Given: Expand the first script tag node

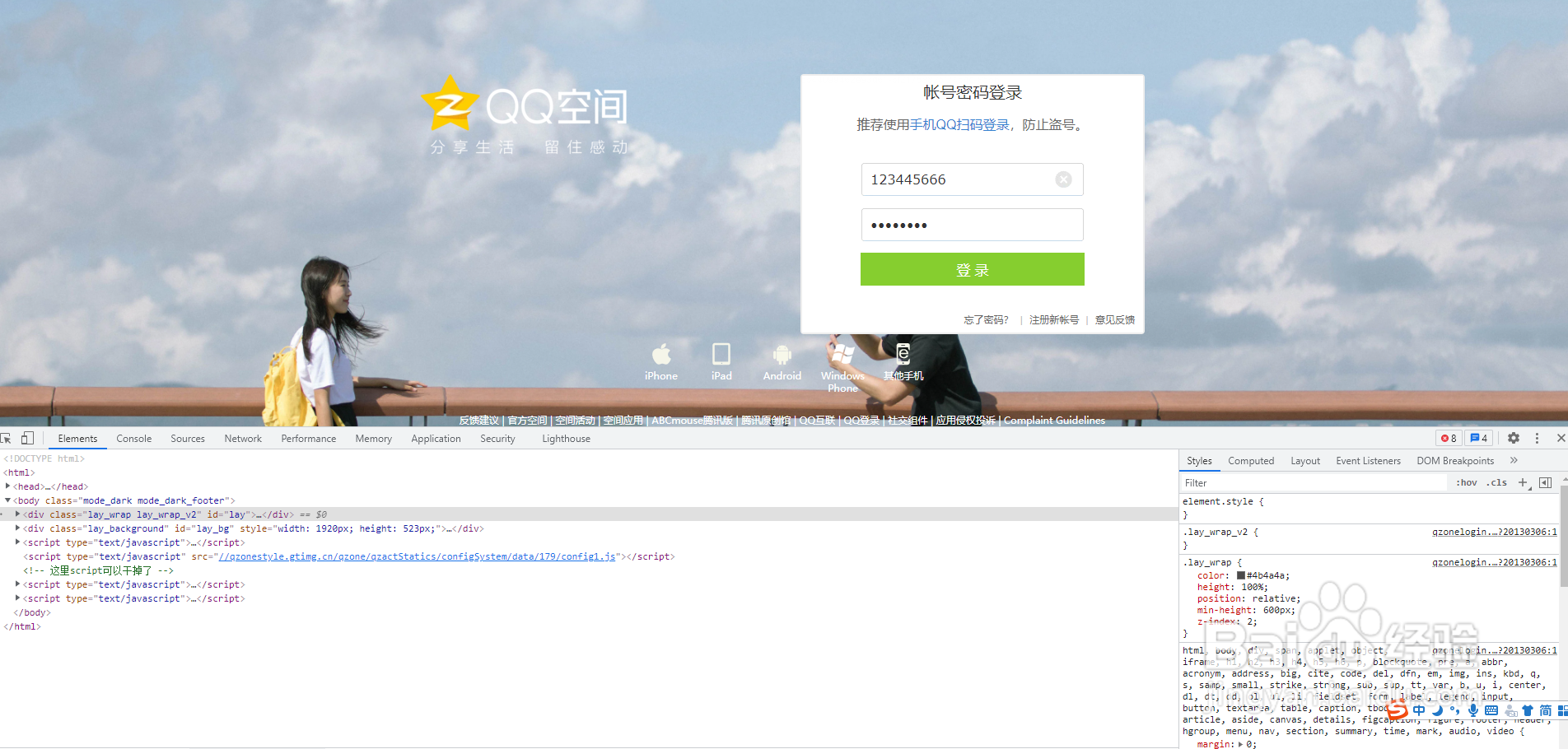Looking at the screenshot, I should click(18, 542).
